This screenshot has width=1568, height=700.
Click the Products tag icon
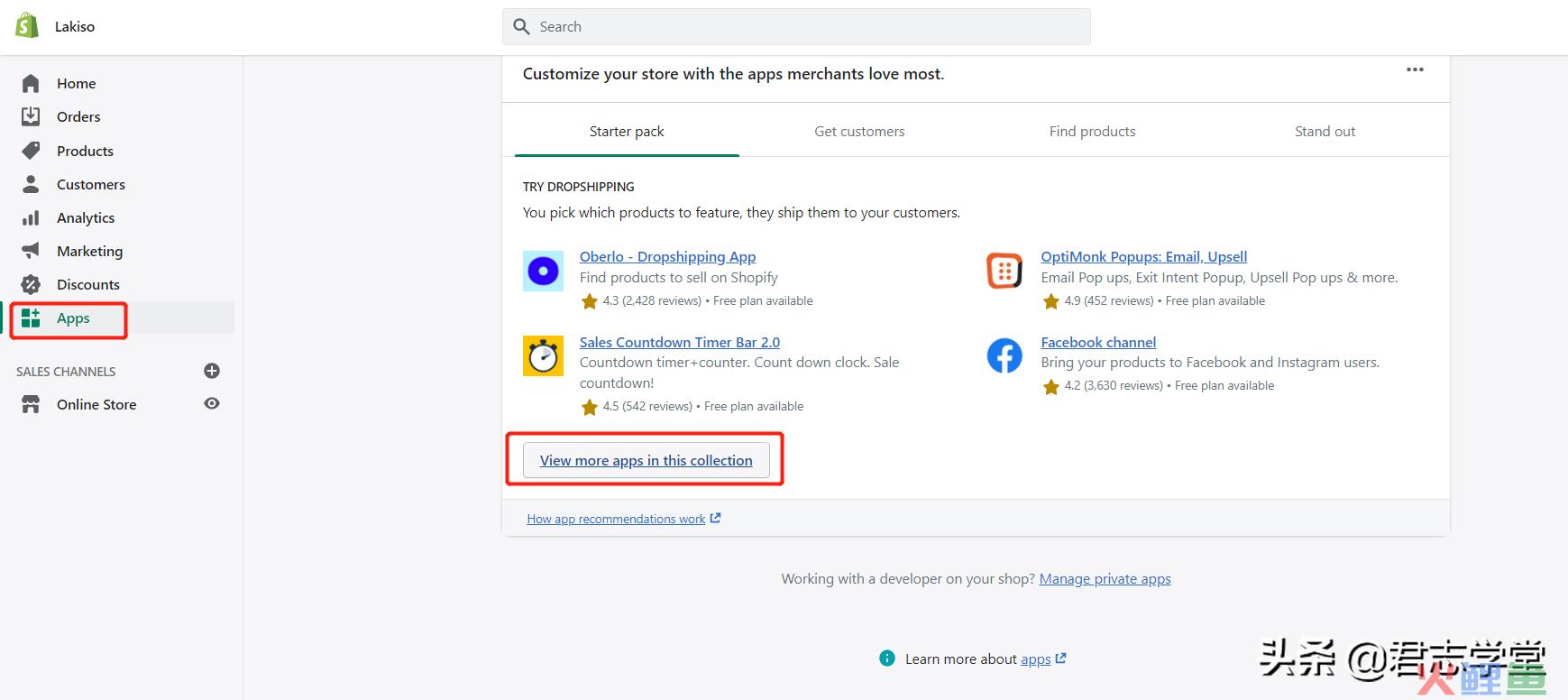pyautogui.click(x=31, y=151)
